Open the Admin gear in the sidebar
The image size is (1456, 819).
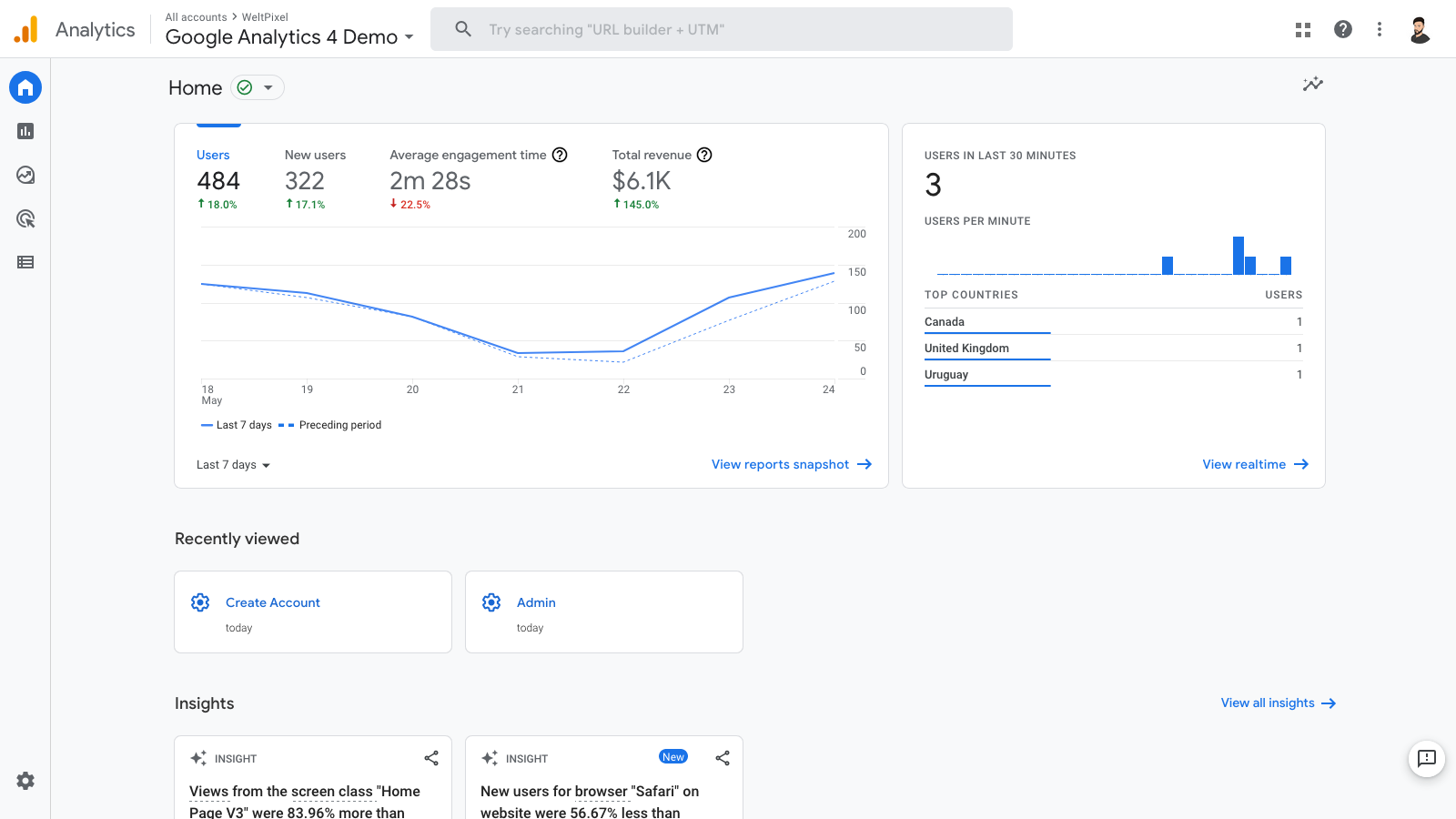tap(25, 781)
